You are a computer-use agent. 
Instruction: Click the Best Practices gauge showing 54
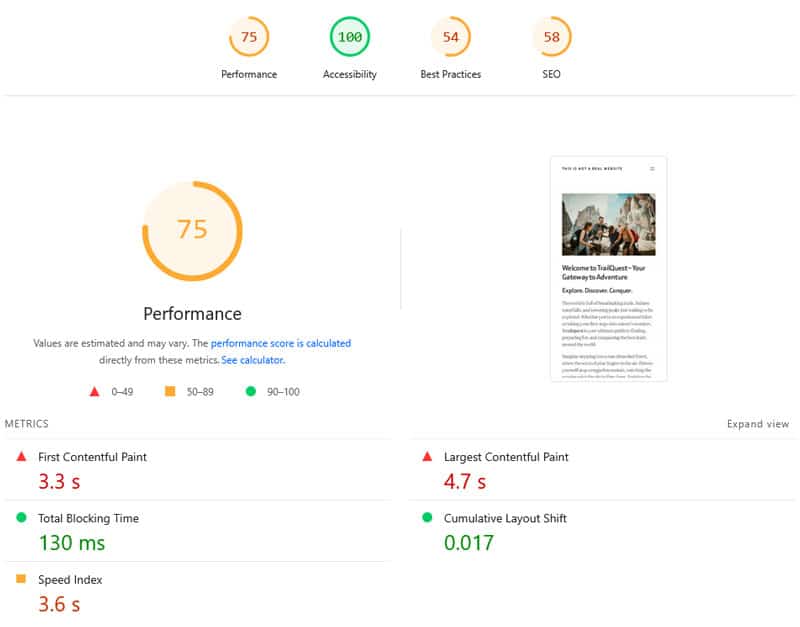[x=450, y=35]
